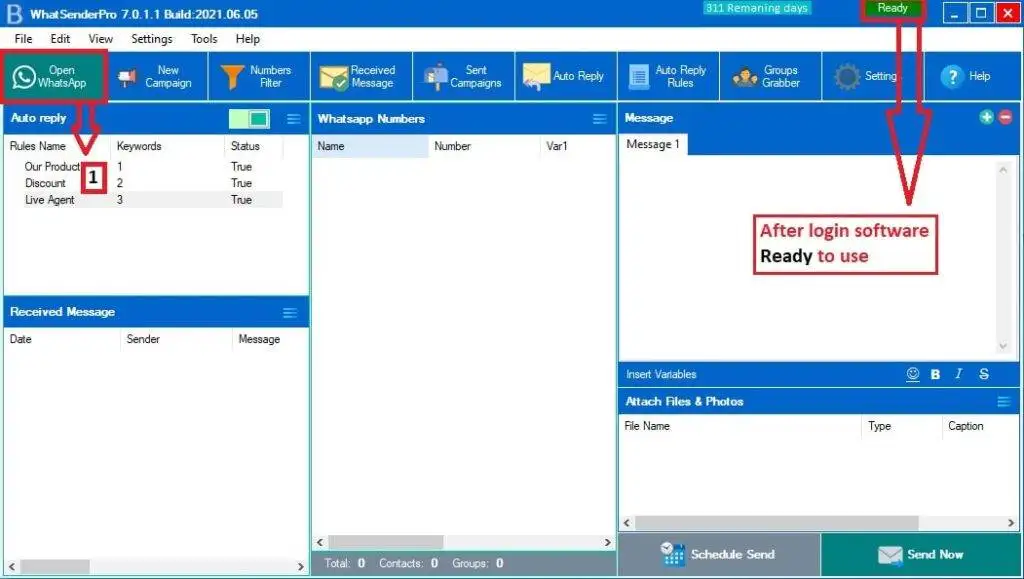Viewport: 1024px width, 579px height.
Task: Open the Help toolbar button
Action: click(x=972, y=76)
